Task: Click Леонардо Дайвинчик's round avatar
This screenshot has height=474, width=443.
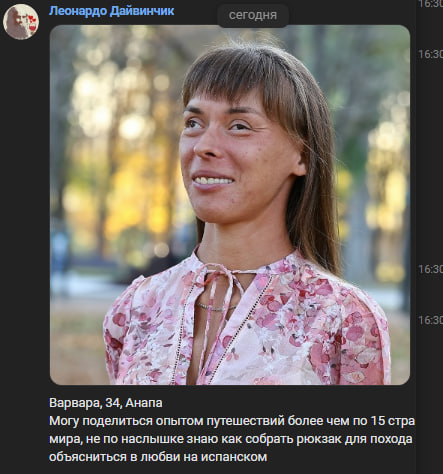Action: tap(21, 22)
